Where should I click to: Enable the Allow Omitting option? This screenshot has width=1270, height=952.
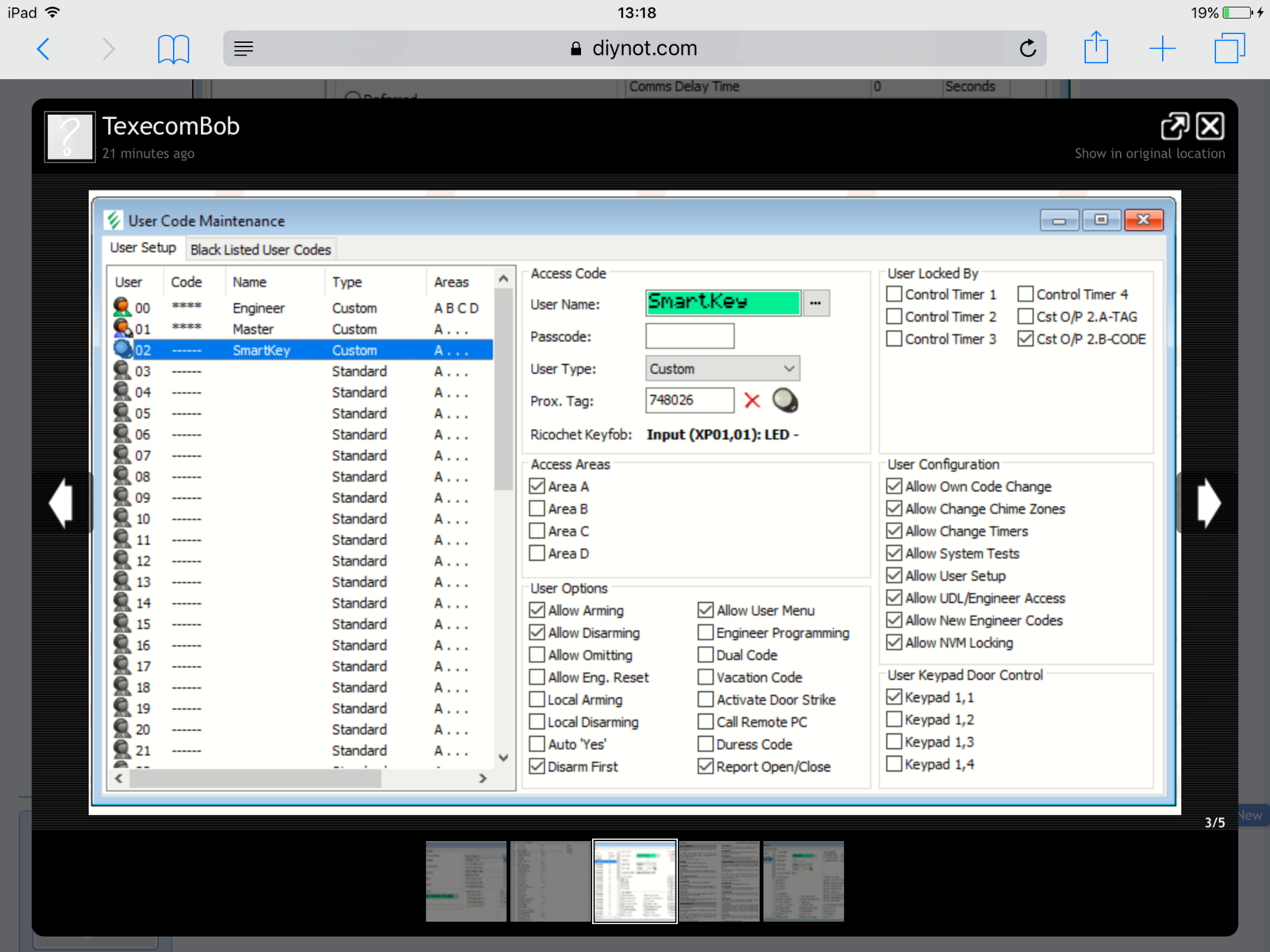[x=537, y=655]
